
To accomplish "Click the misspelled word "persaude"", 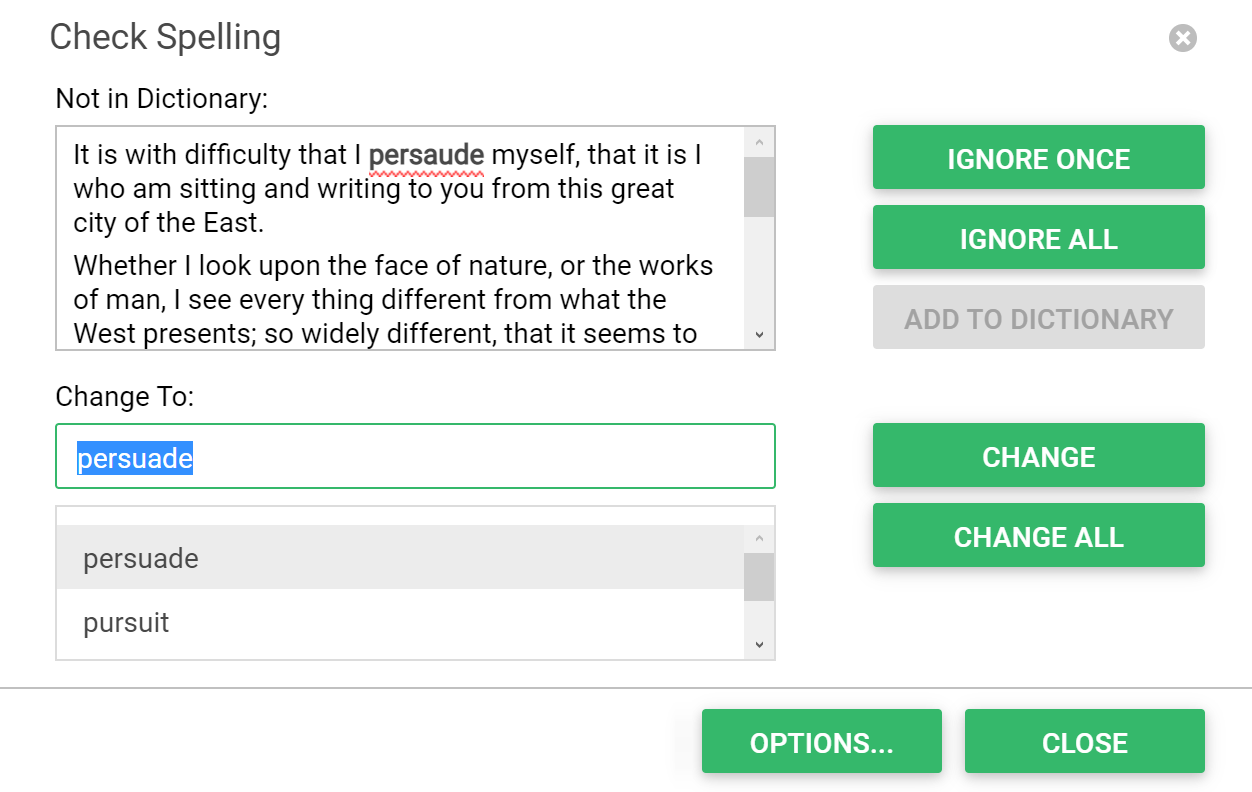I will [426, 156].
